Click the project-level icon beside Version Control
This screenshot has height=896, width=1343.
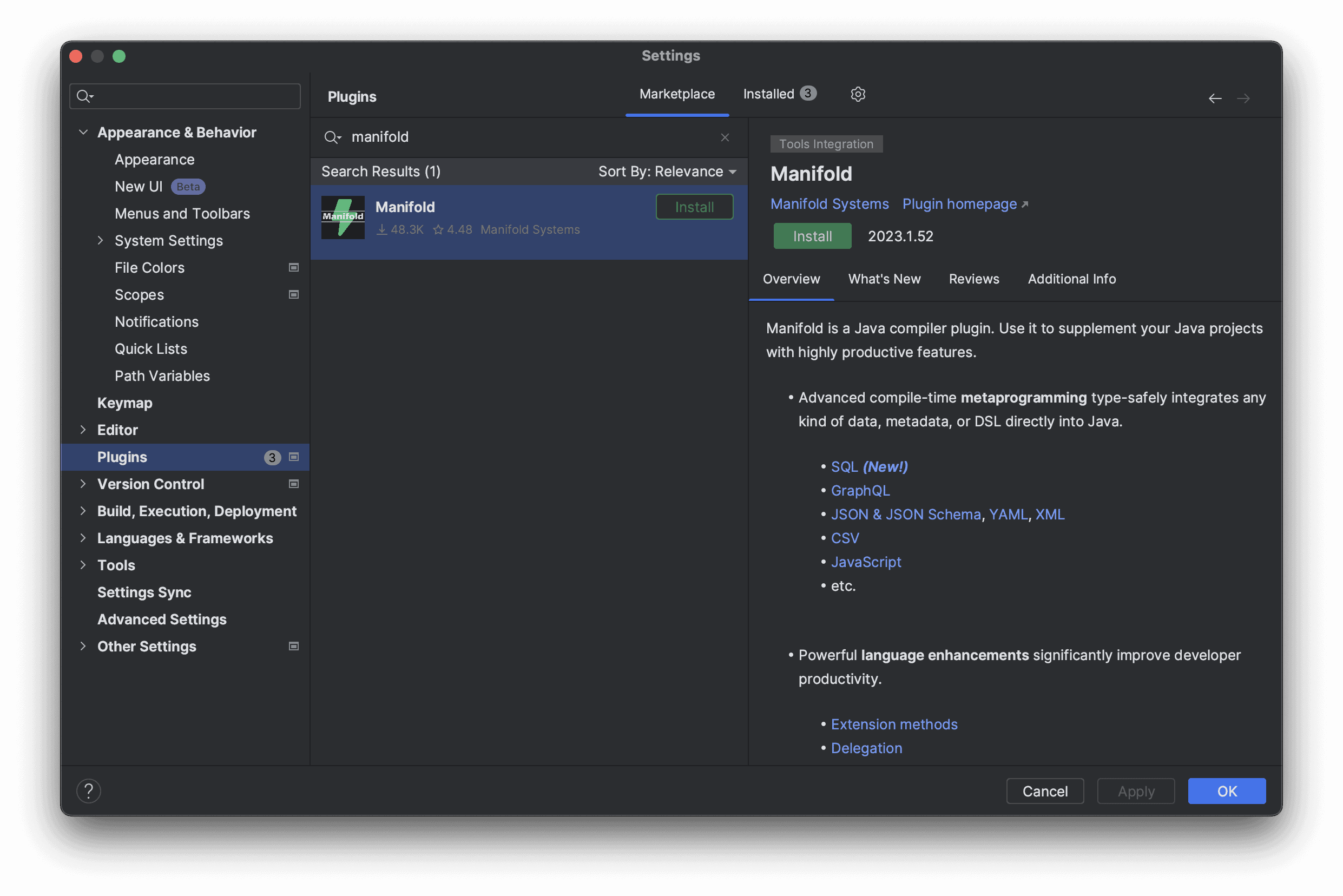(x=294, y=484)
